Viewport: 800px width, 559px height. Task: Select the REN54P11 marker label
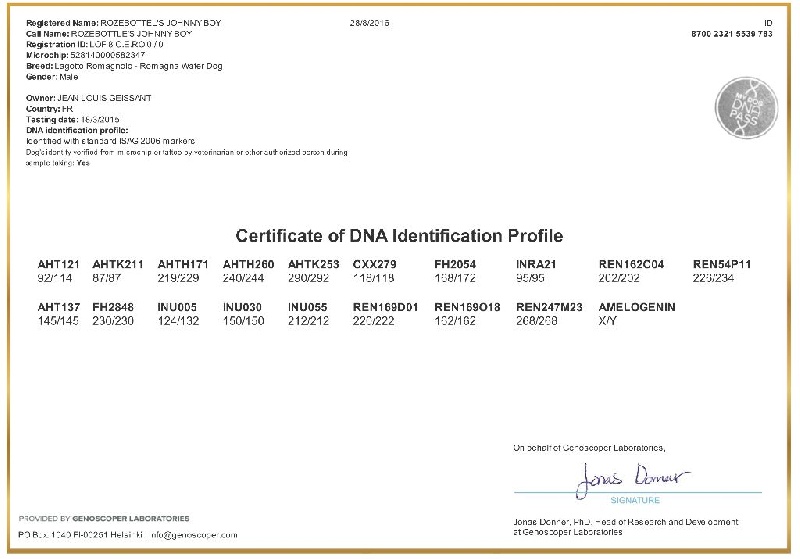(722, 264)
